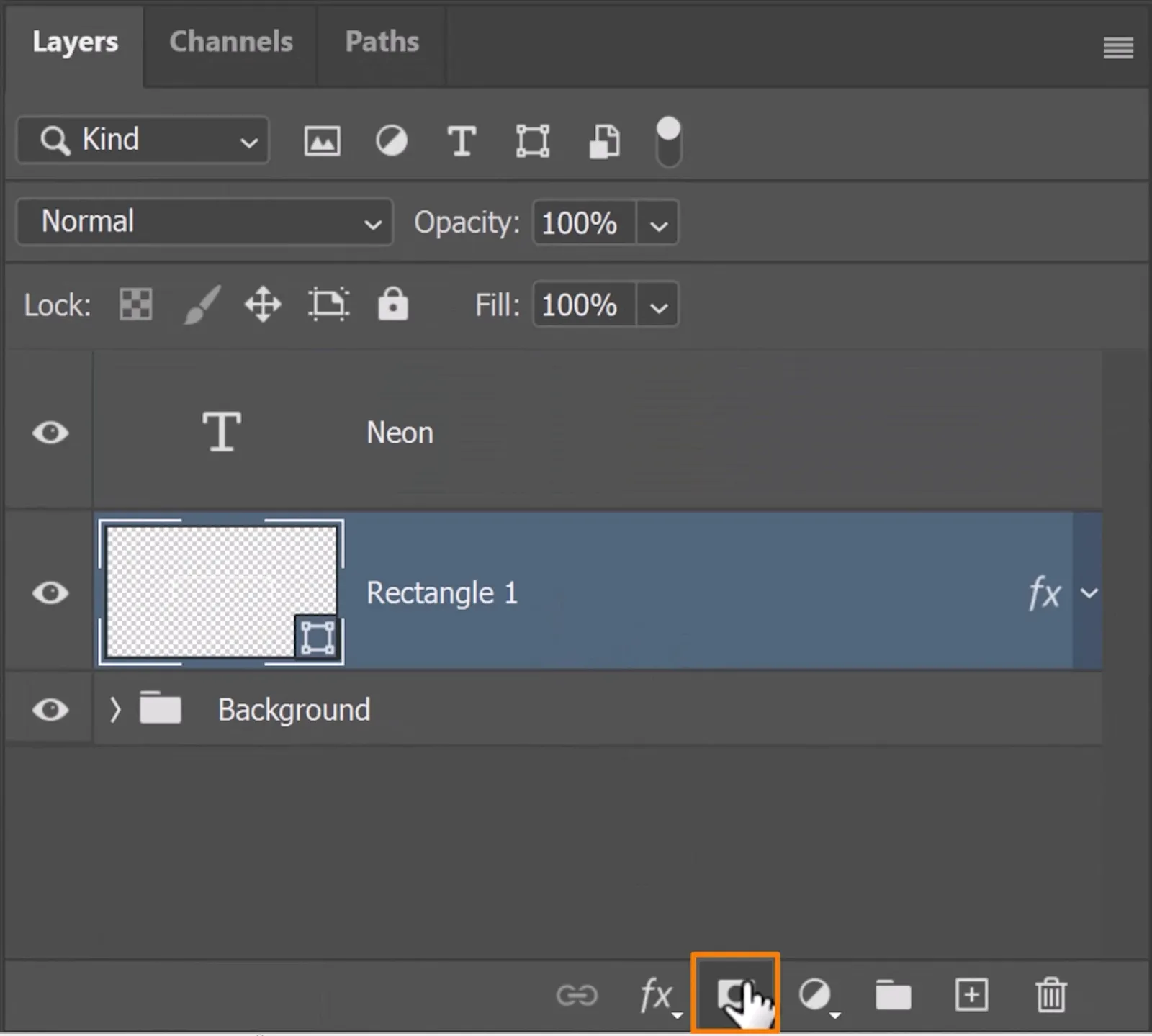This screenshot has height=1036, width=1152.
Task: Lock transparent pixels
Action: click(135, 305)
